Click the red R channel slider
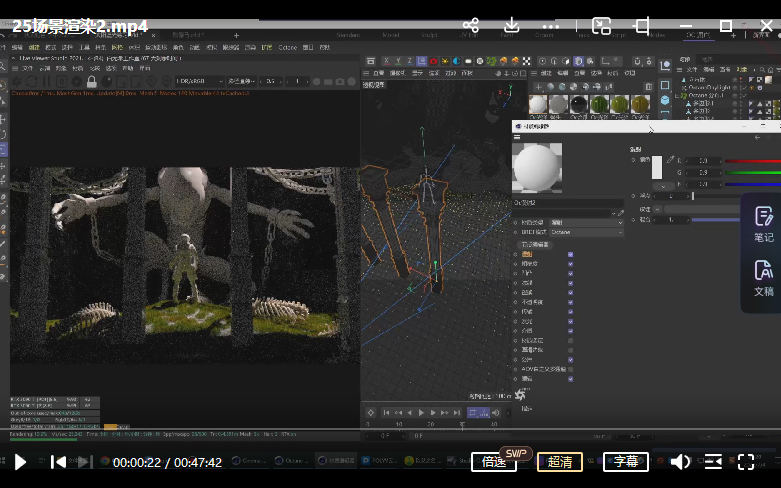This screenshot has height=488, width=781. coord(752,160)
